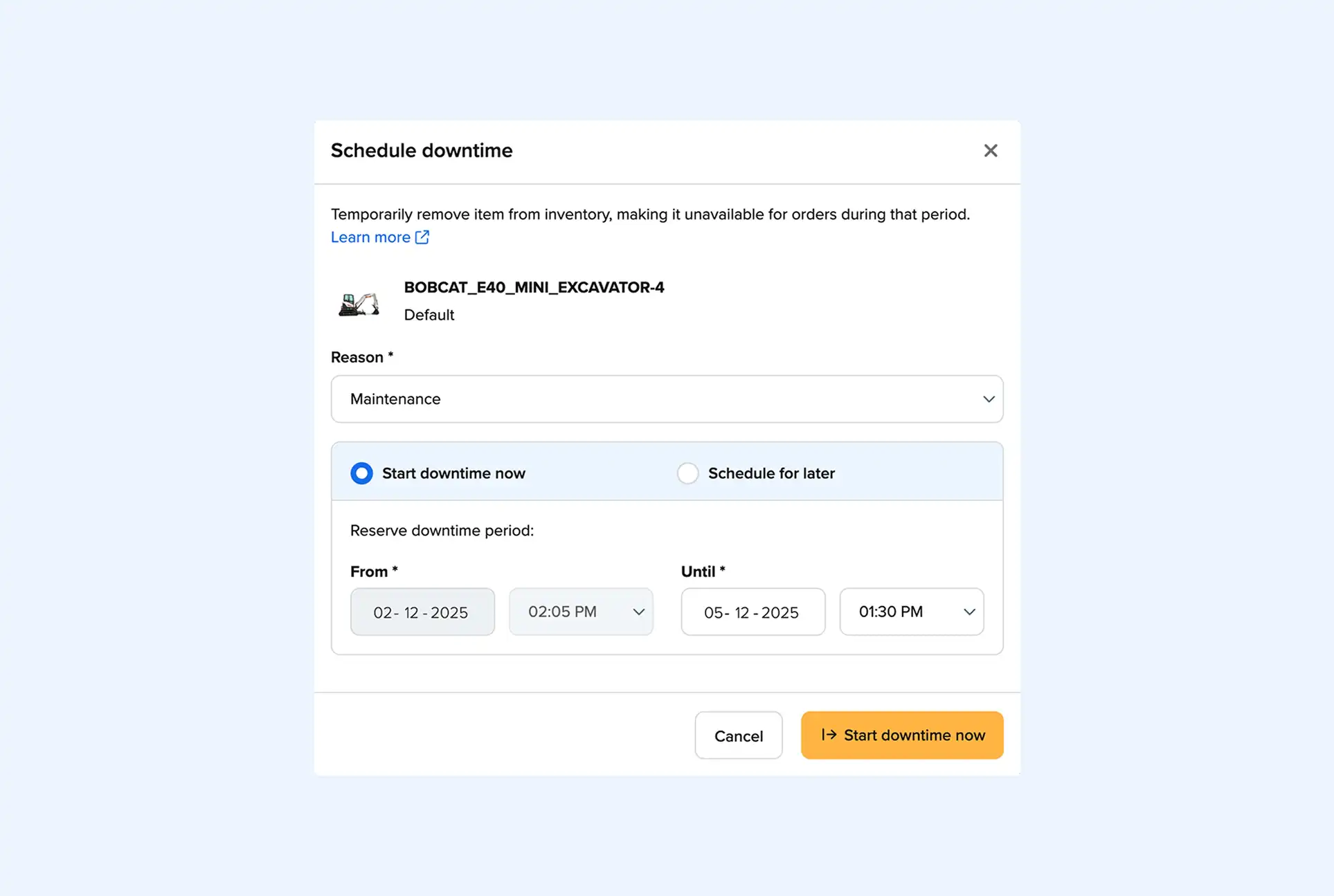This screenshot has height=896, width=1334.
Task: Open the Until time dropdown showing 01:30 PM
Action: click(x=911, y=612)
